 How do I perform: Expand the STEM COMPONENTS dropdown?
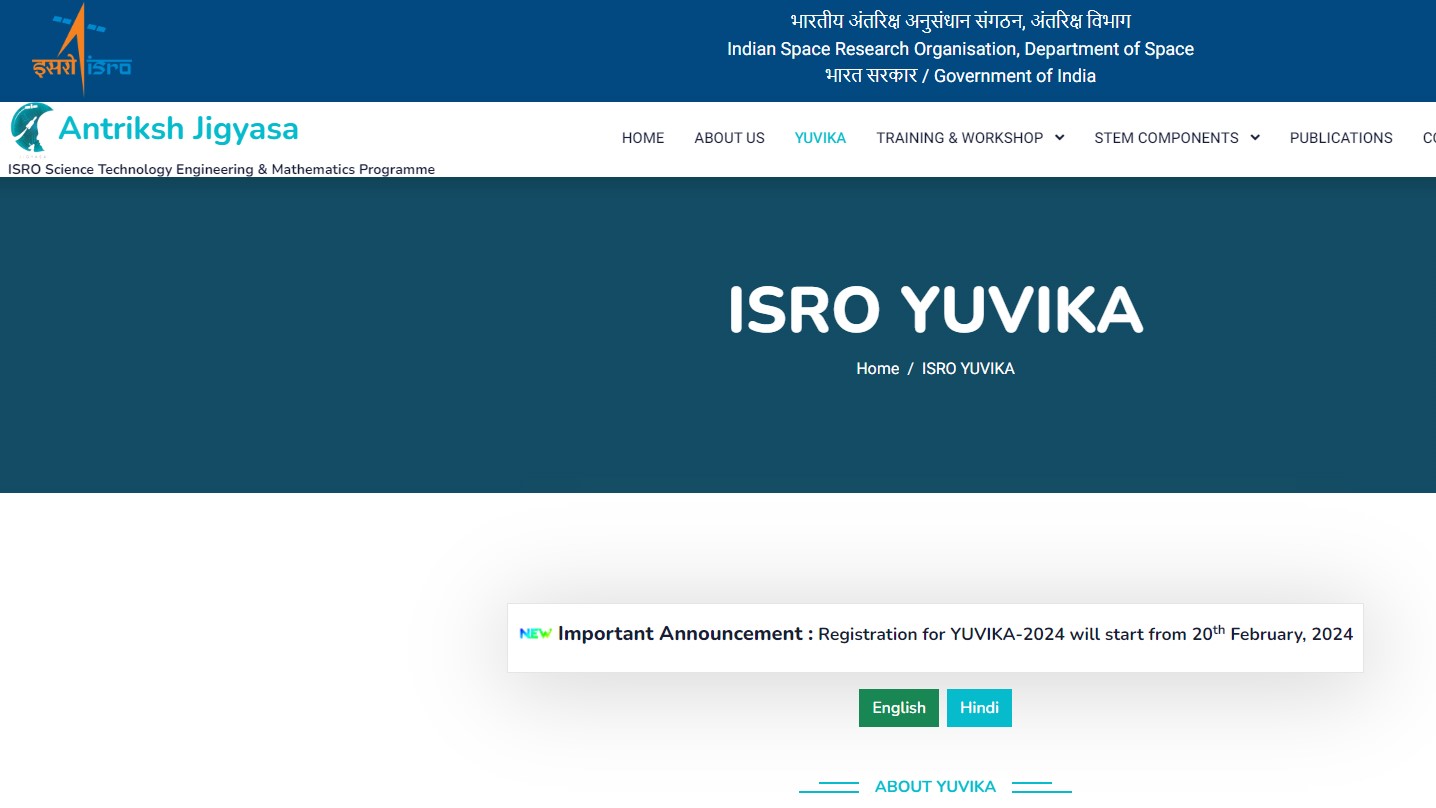[x=1168, y=138]
